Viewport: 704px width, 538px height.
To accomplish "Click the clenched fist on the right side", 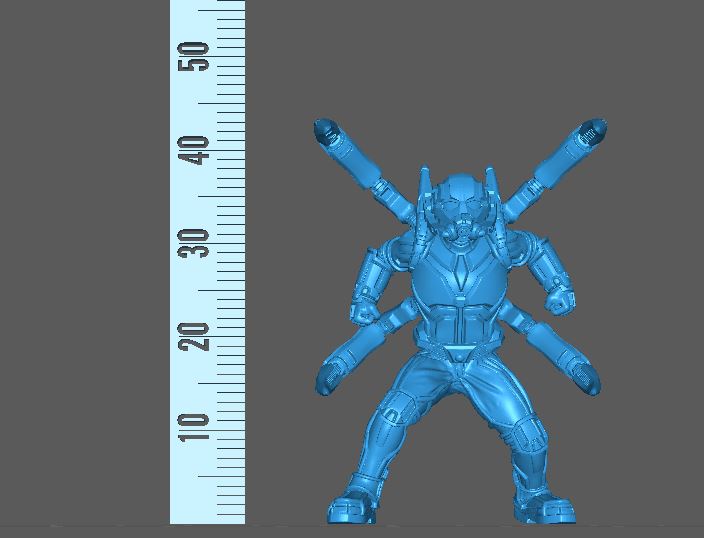I will [563, 298].
